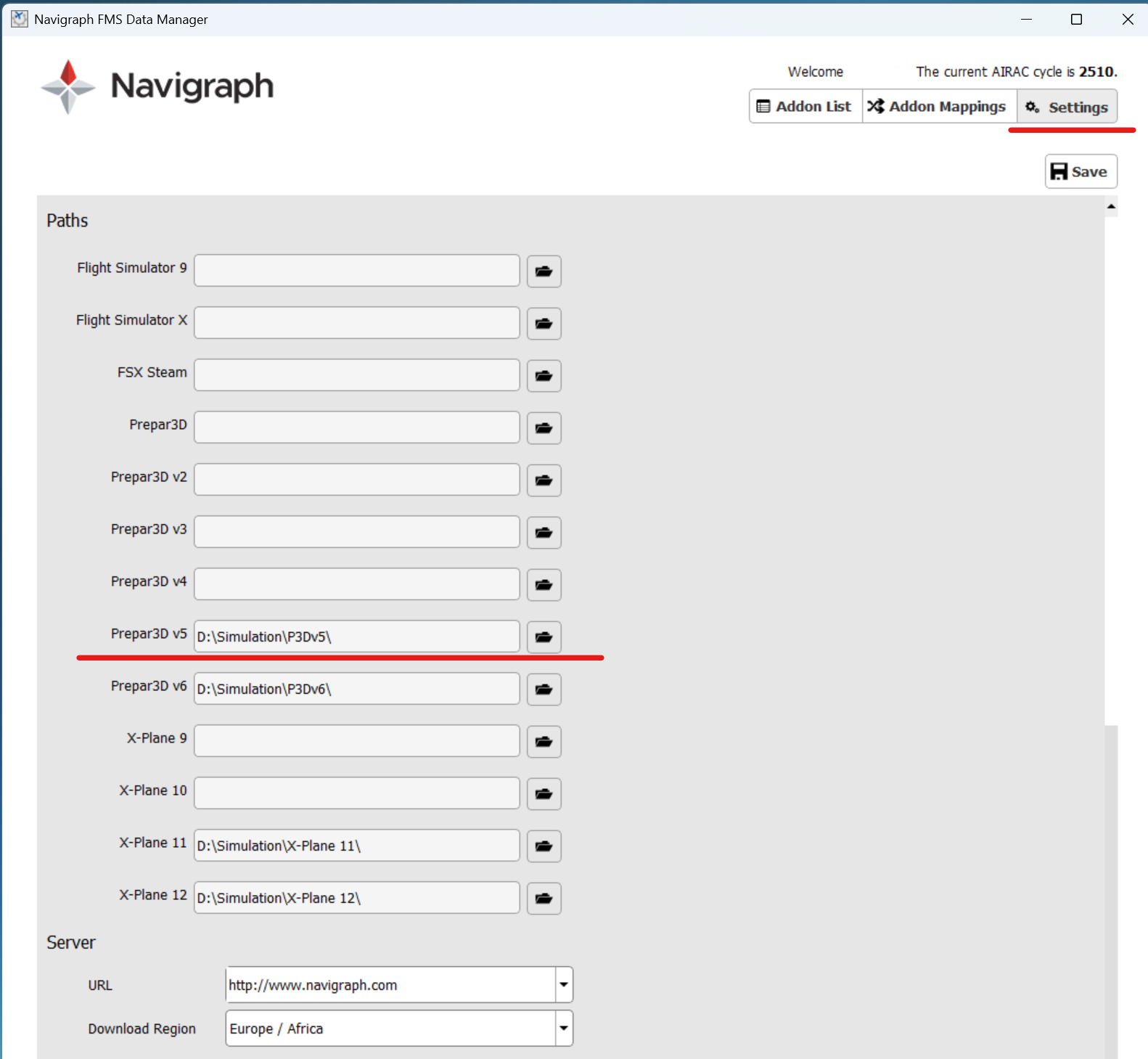Click the Welcome text
The width and height of the screenshot is (1148, 1059).
click(816, 72)
